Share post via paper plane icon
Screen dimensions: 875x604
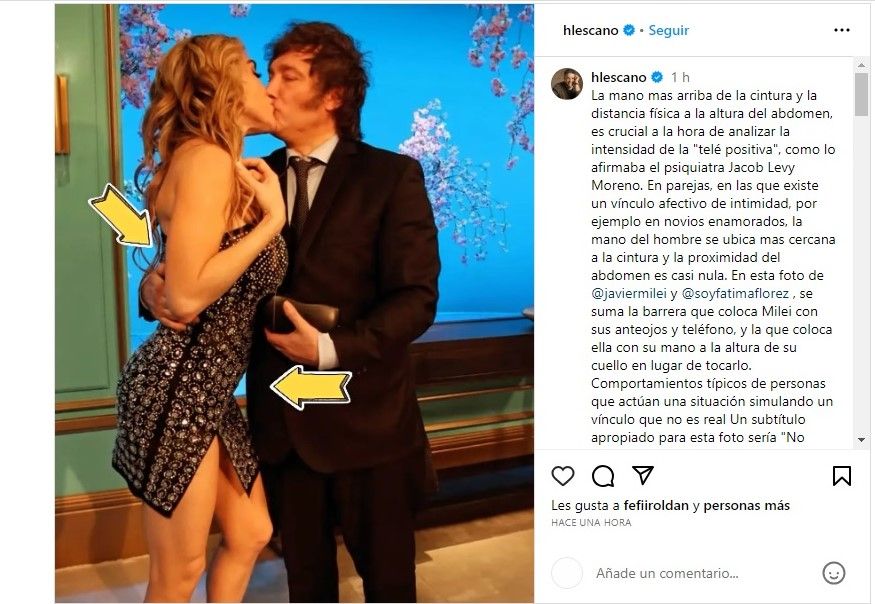tap(643, 475)
